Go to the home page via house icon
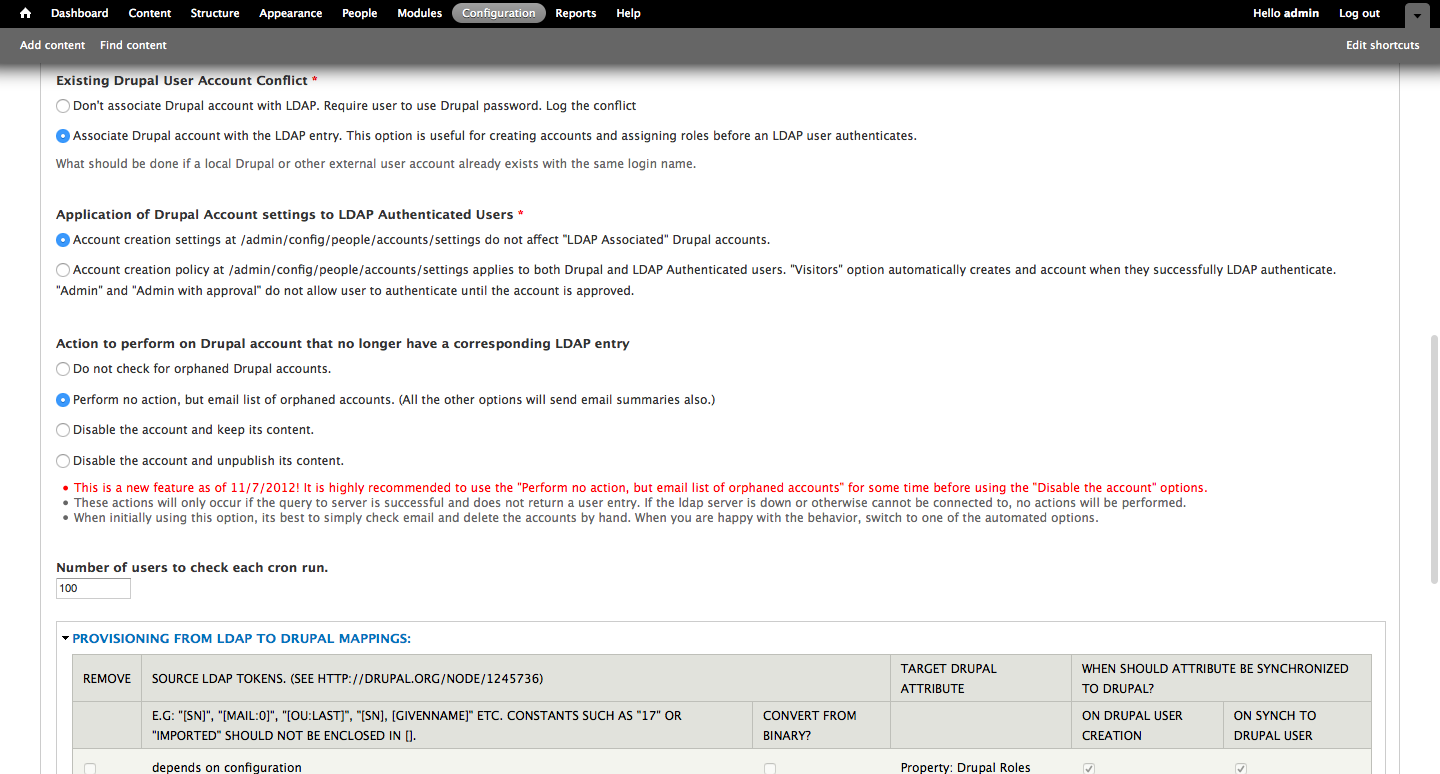1440x774 pixels. [x=25, y=13]
